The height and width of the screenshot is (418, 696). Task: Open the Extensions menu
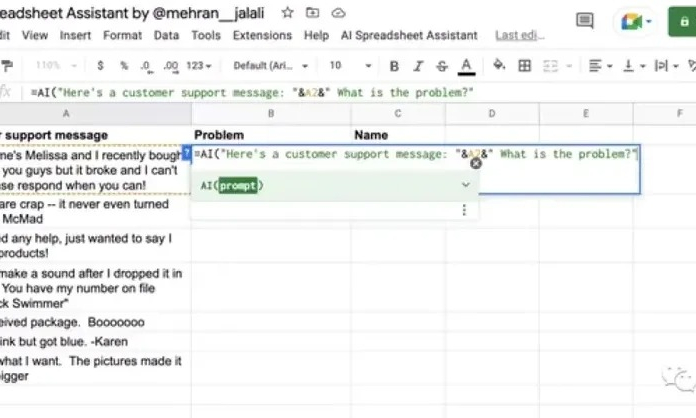pyautogui.click(x=262, y=35)
